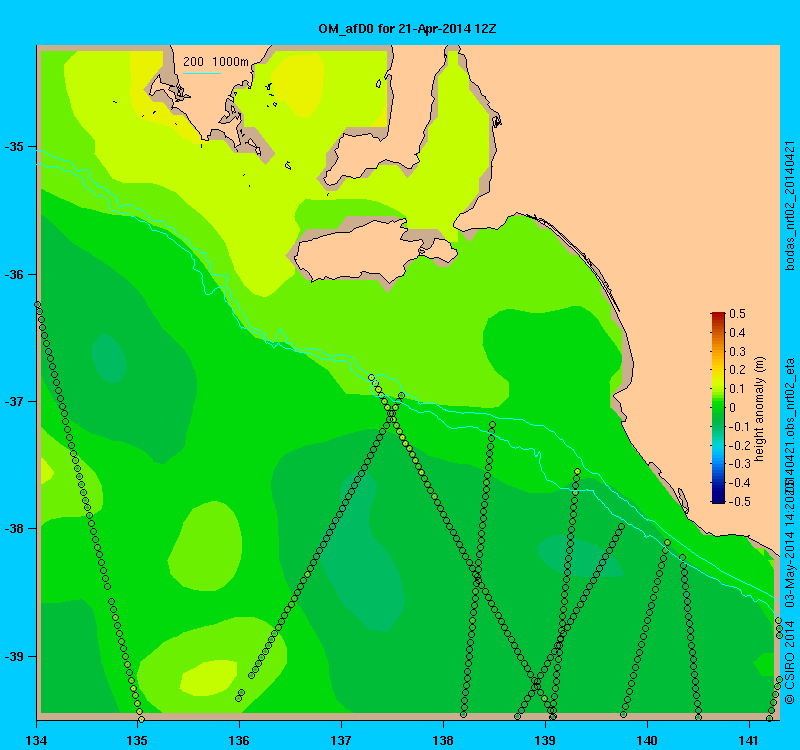Image resolution: width=800 pixels, height=750 pixels.
Task: Click the longitude axis label '141'
Action: pos(749,740)
